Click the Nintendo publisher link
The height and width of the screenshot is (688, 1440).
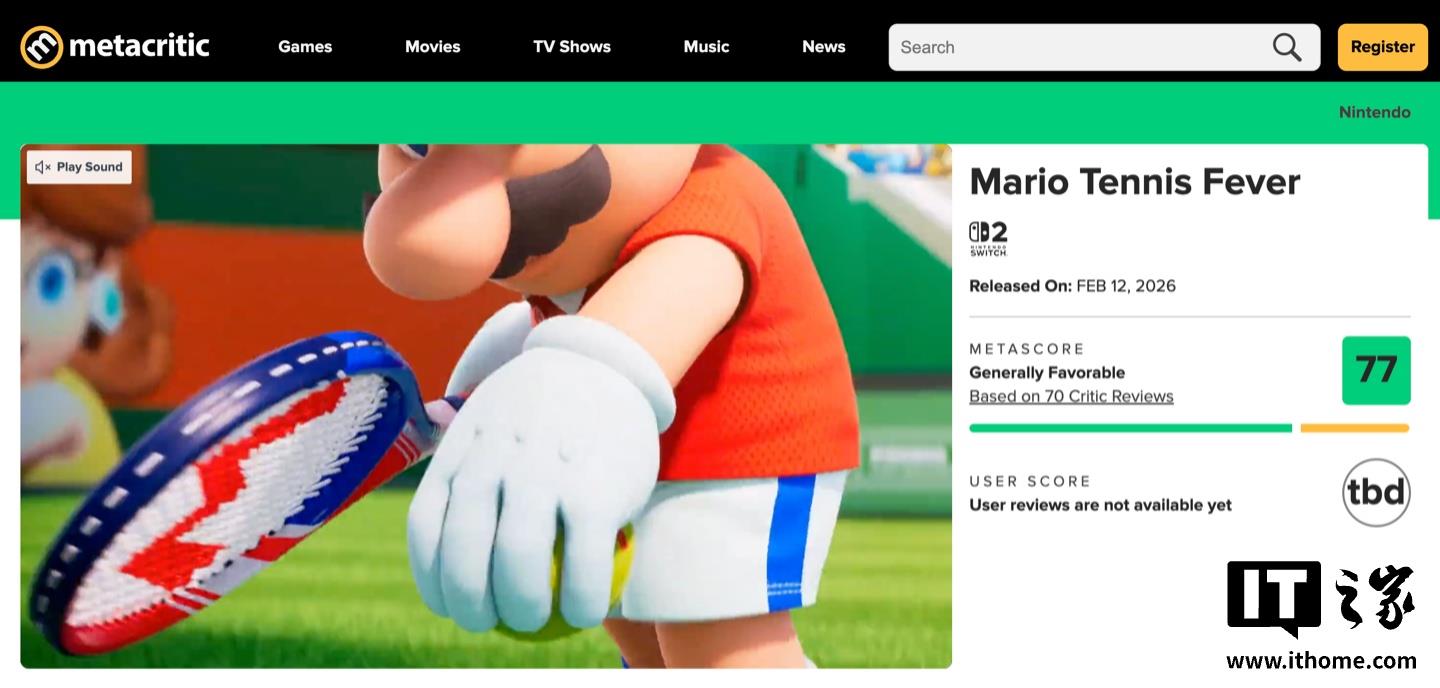click(x=1375, y=112)
